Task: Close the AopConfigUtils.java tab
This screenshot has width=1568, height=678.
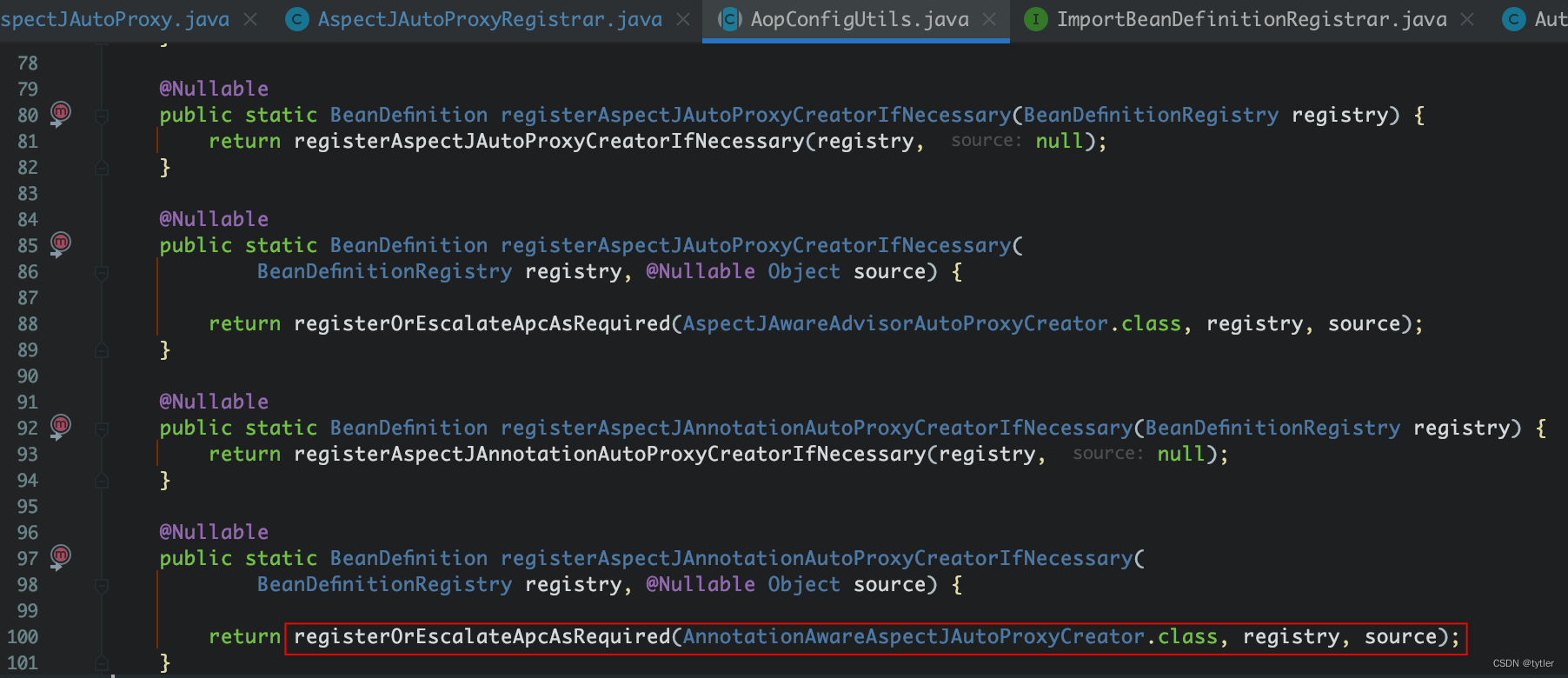Action: [989, 19]
